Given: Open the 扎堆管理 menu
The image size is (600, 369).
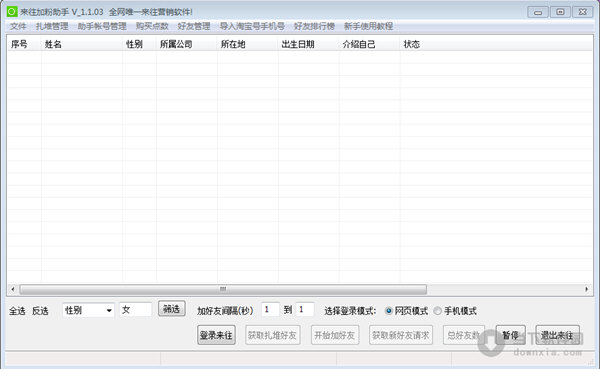Looking at the screenshot, I should (x=52, y=26).
